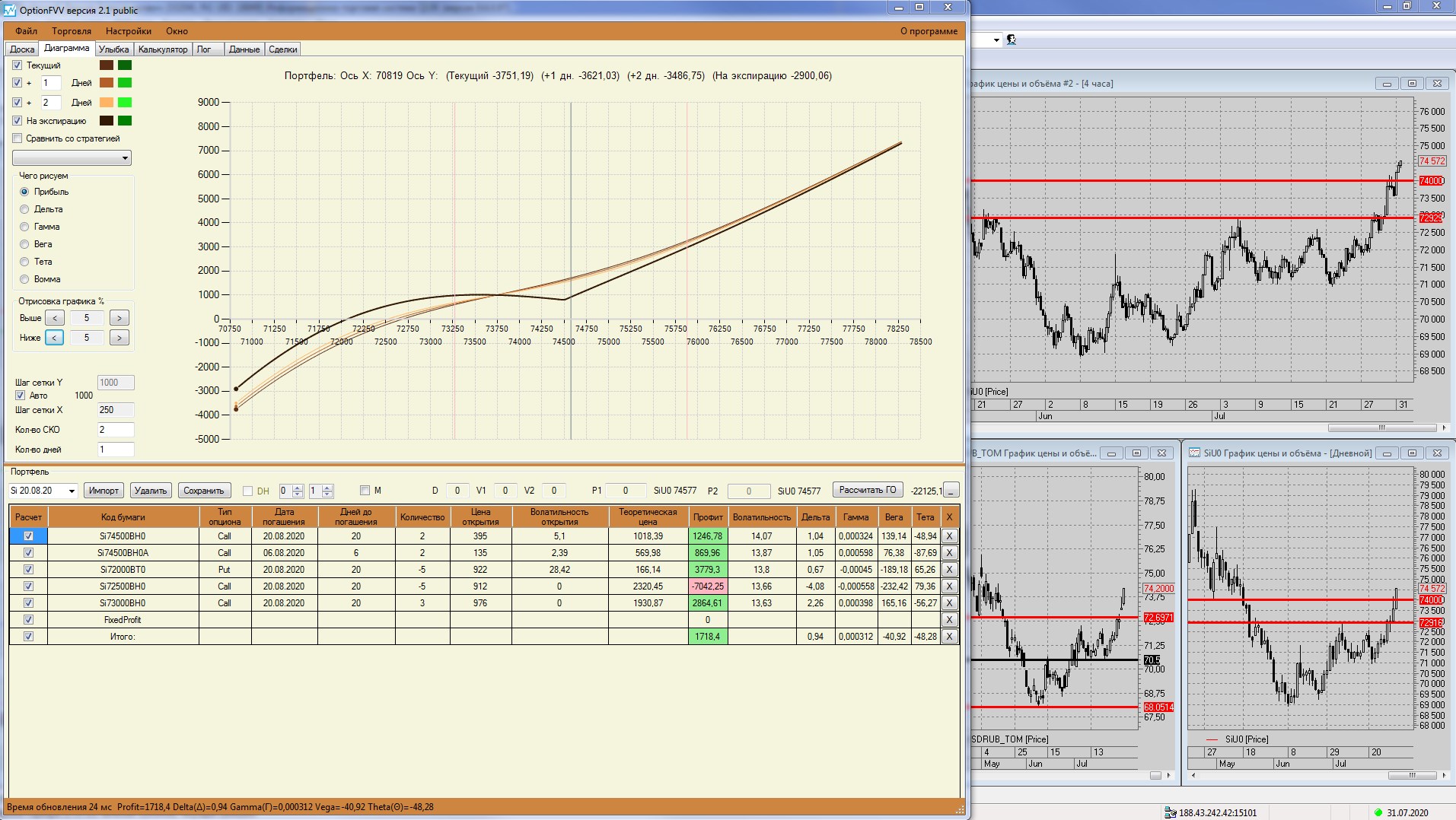Image resolution: width=1456 pixels, height=820 pixels.
Task: Increase the Выше chart percentage with right arrow
Action: click(x=119, y=318)
